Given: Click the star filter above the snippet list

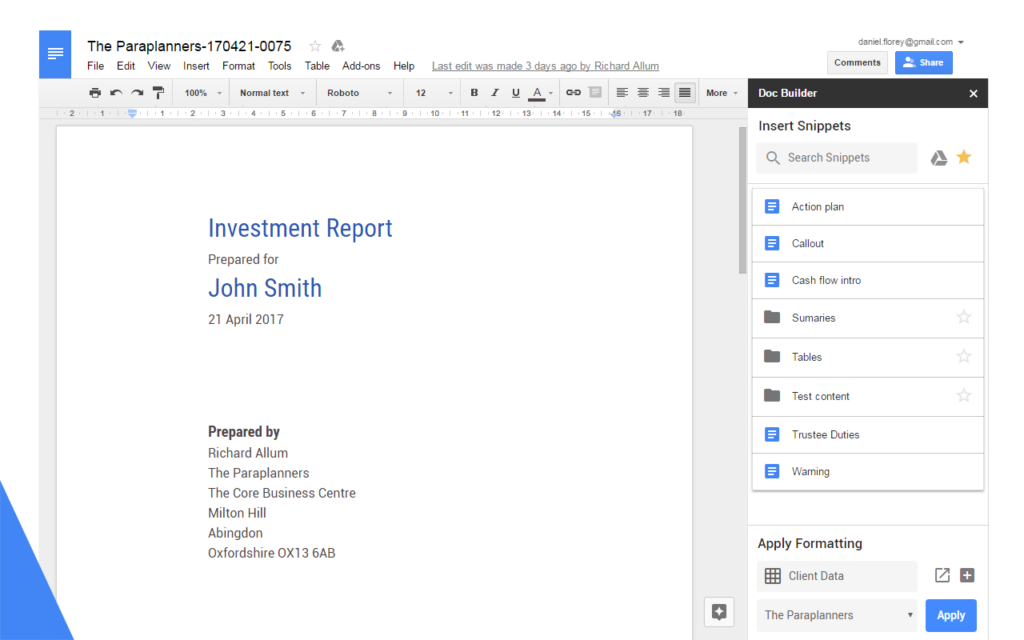Looking at the screenshot, I should point(963,157).
